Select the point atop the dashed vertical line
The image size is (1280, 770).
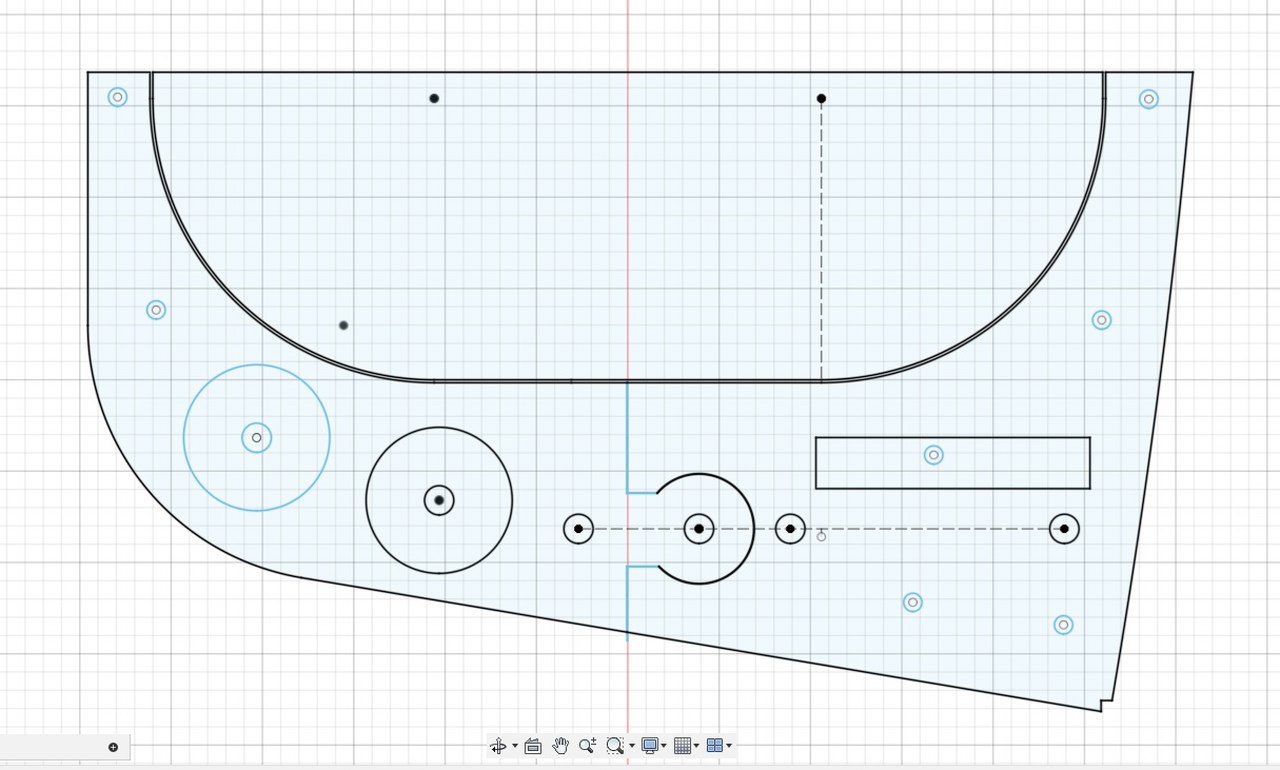click(x=821, y=98)
